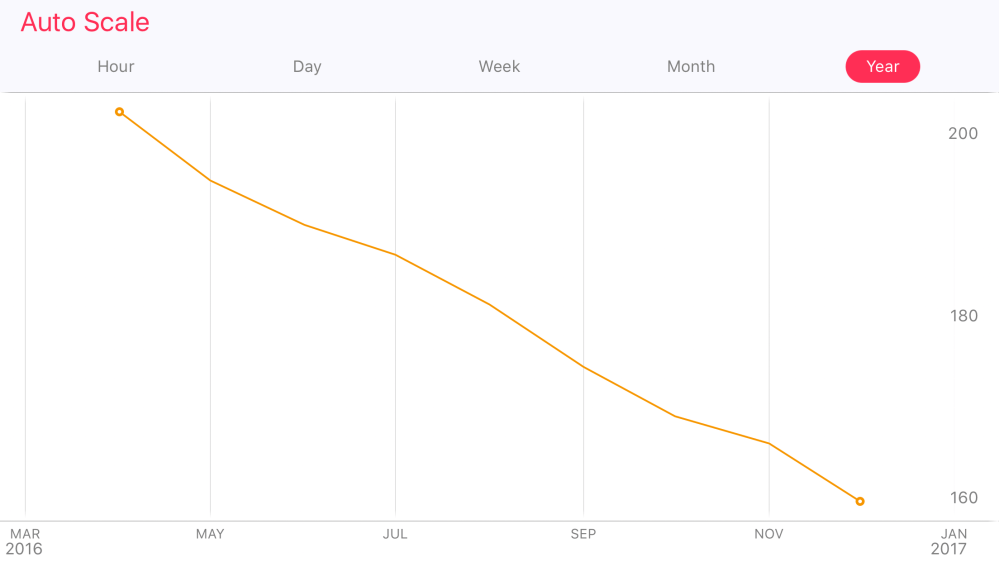Click the first data point circle on the line
Image resolution: width=999 pixels, height=562 pixels.
tap(119, 112)
